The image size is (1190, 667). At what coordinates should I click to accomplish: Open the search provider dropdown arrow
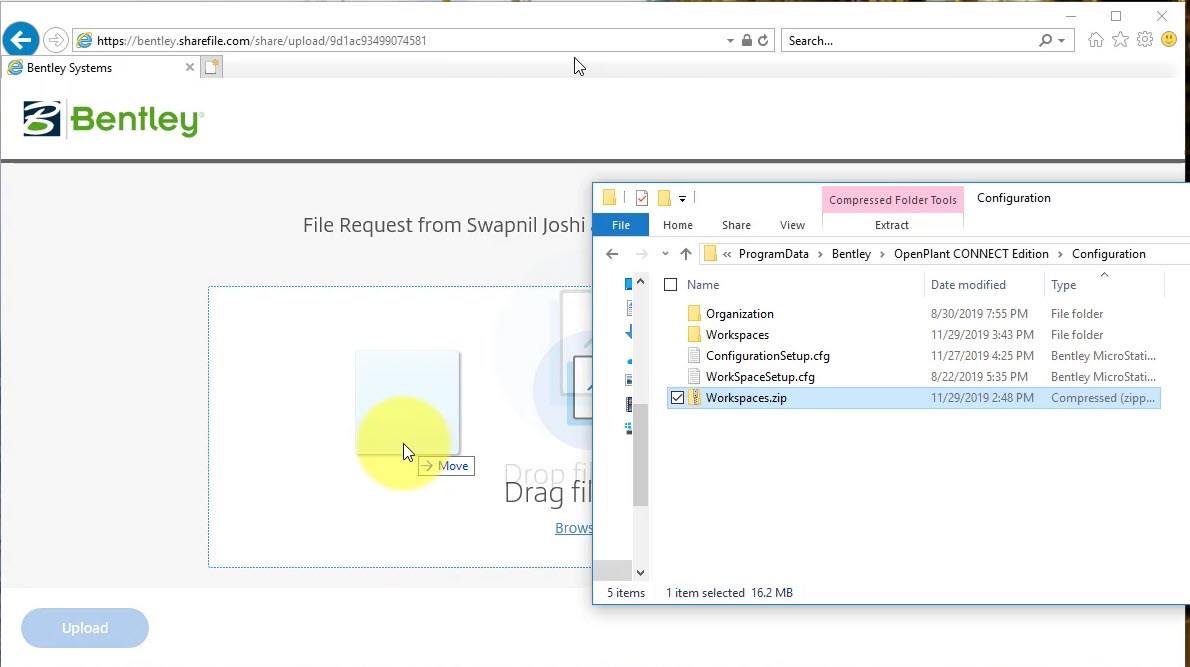(1062, 41)
